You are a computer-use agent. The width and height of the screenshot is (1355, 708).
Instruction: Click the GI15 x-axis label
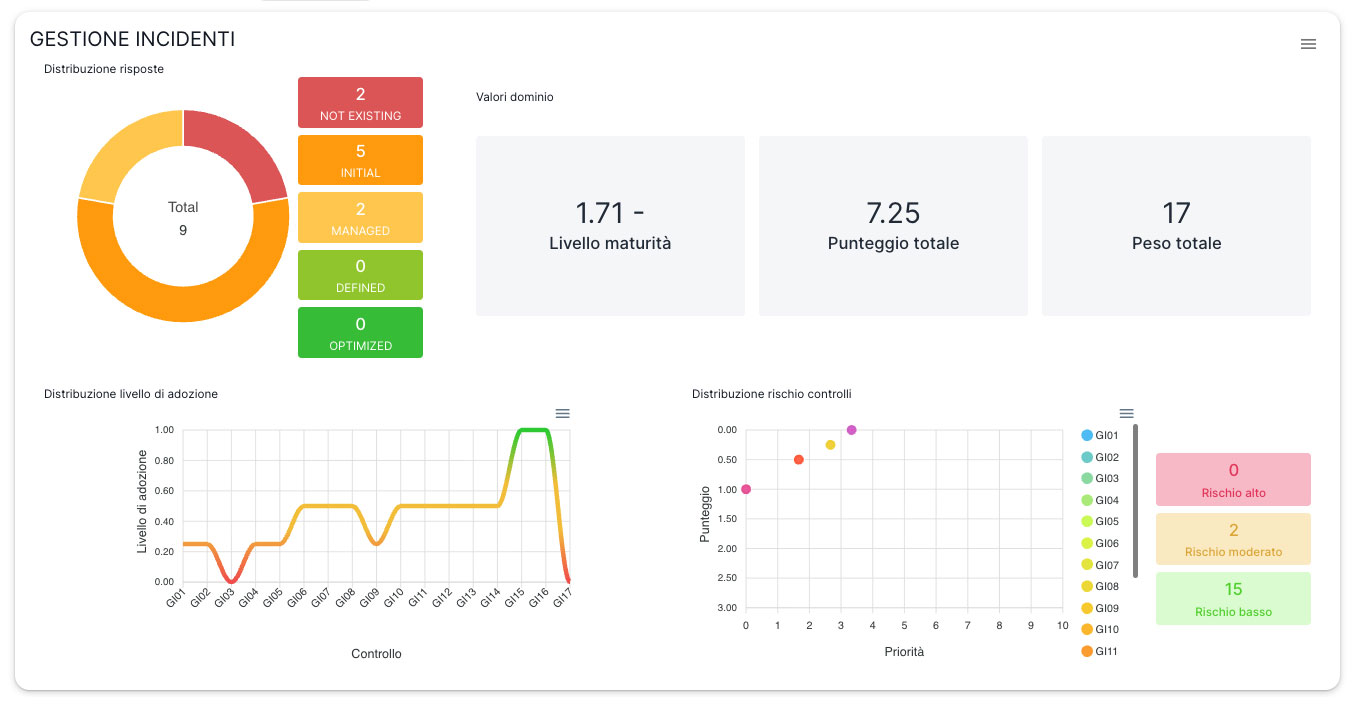pyautogui.click(x=513, y=599)
